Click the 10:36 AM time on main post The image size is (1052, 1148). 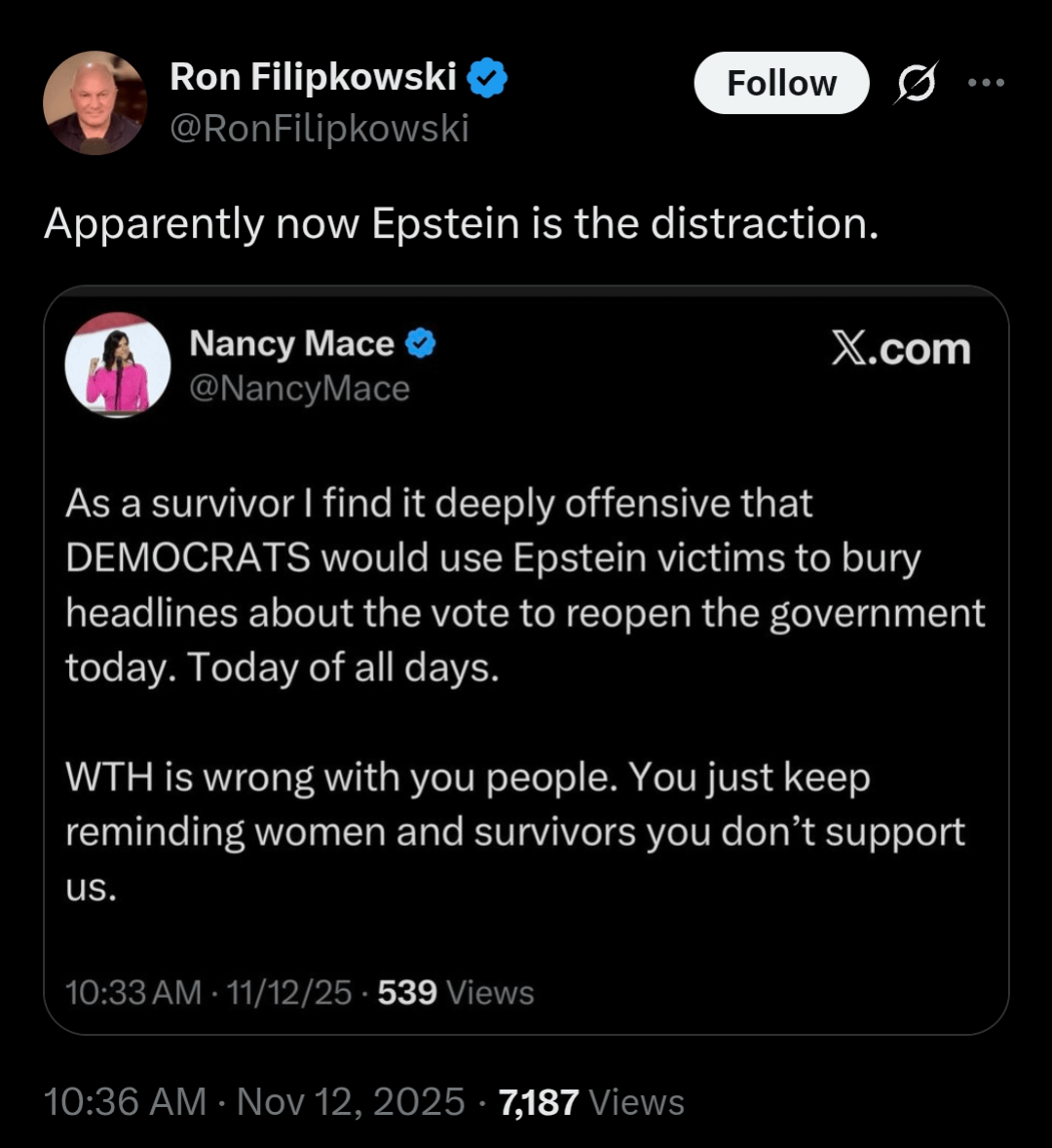[x=126, y=1102]
